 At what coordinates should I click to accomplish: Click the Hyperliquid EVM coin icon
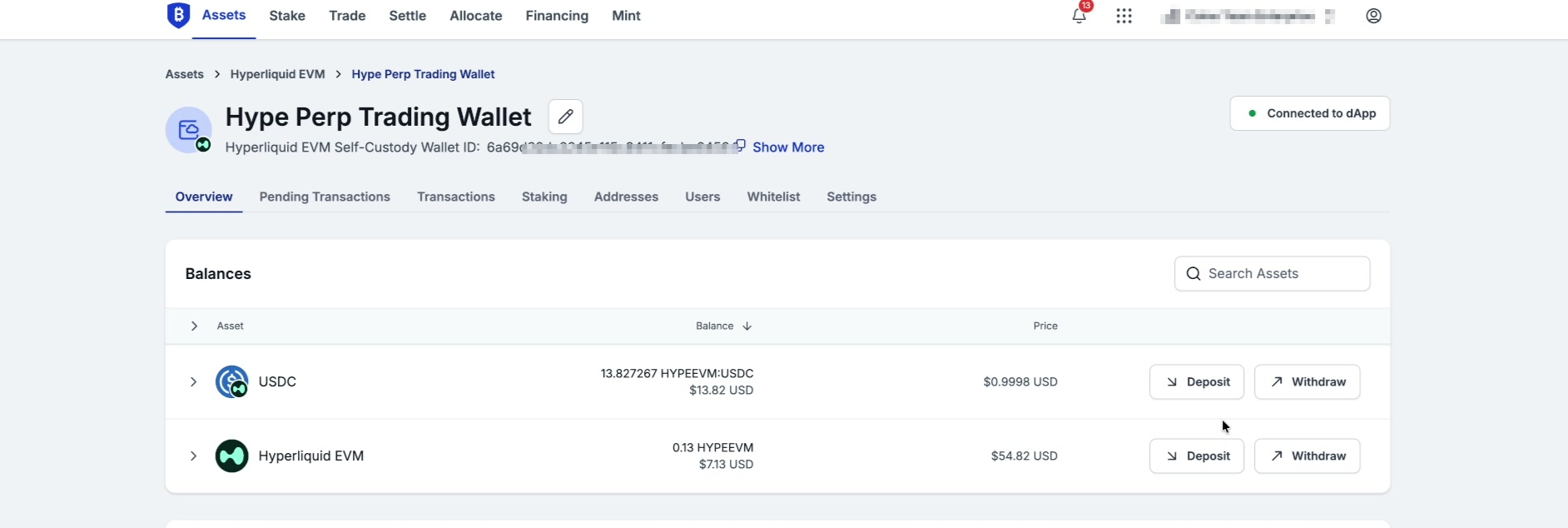click(x=231, y=456)
